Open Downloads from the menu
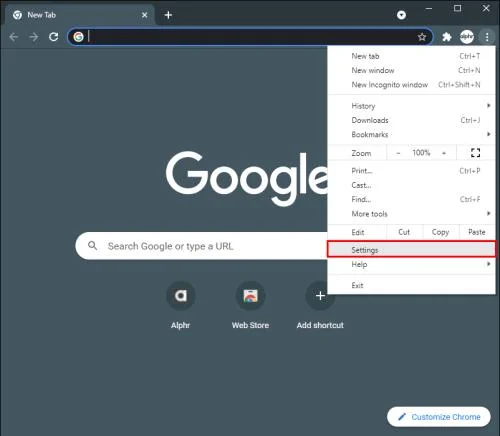 [411, 120]
